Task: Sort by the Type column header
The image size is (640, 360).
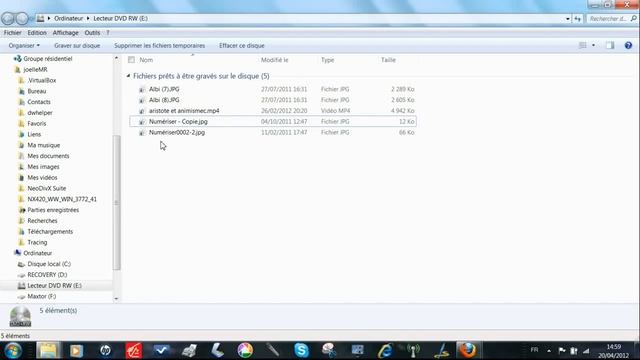Action: pos(327,60)
